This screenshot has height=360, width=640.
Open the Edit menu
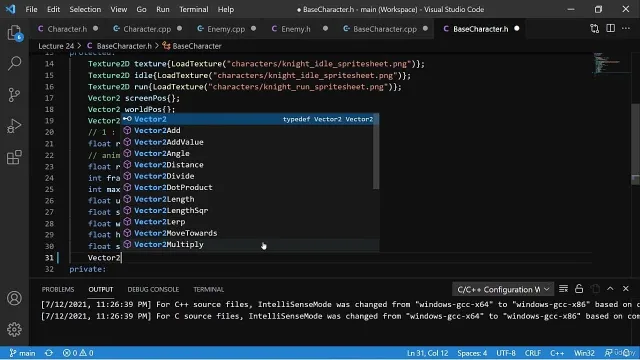coord(53,9)
